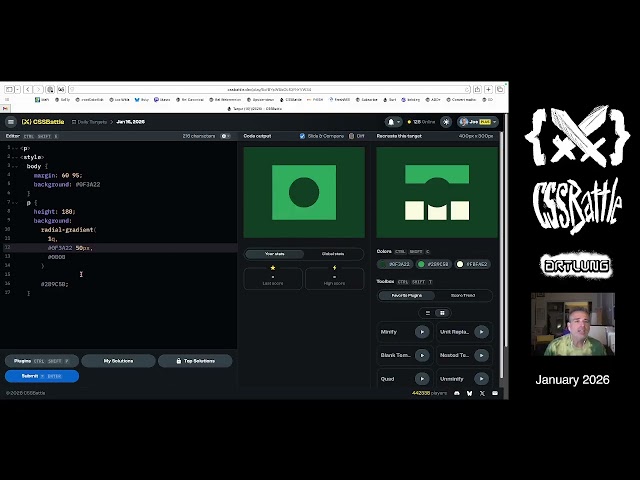Open the Daily Targets breadcrumb
Viewport: 640px width, 480px height.
tap(89, 122)
